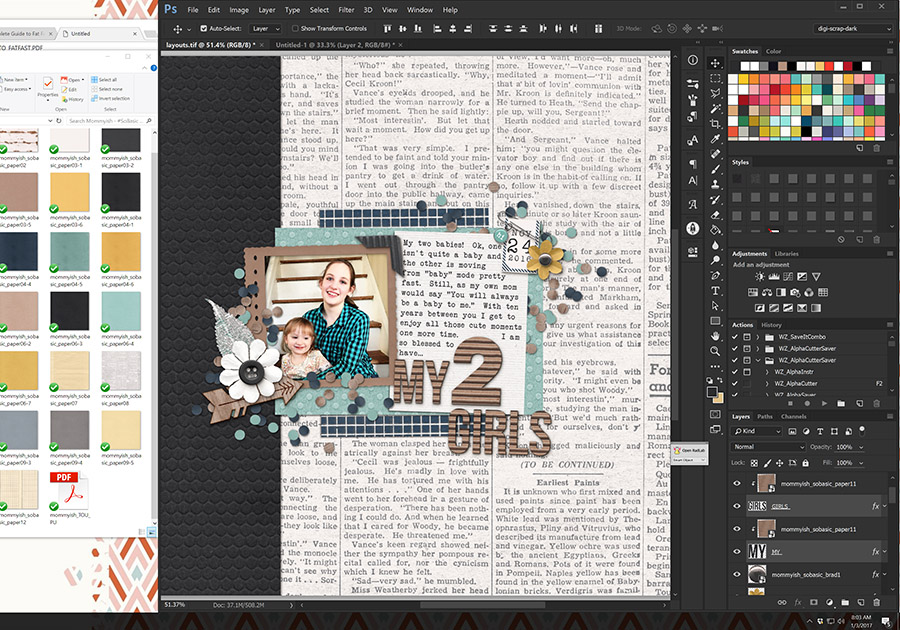The width and height of the screenshot is (900, 630).
Task: Hide the MY text layer
Action: 737,551
